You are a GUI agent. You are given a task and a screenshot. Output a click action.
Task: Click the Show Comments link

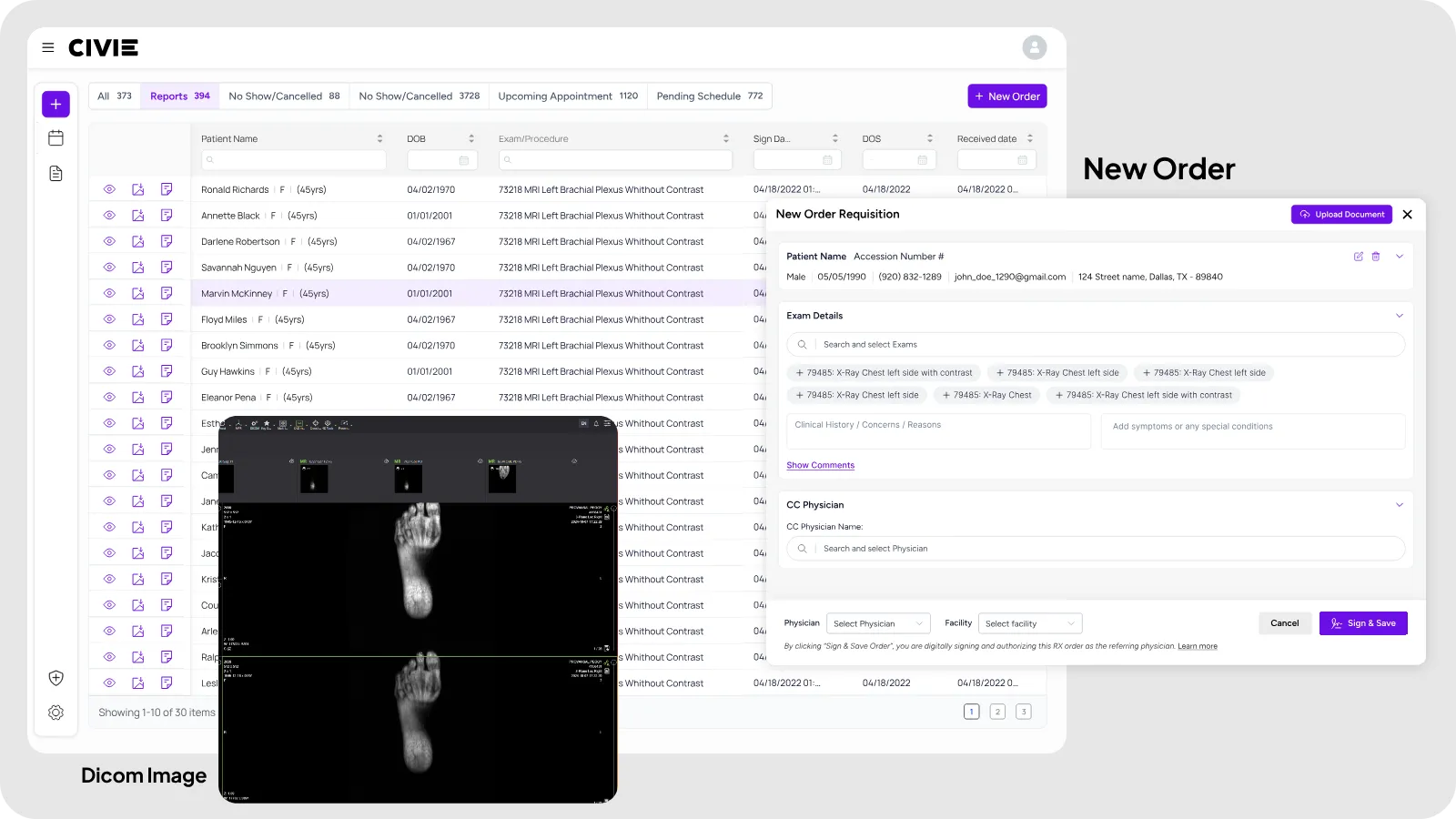(x=820, y=465)
